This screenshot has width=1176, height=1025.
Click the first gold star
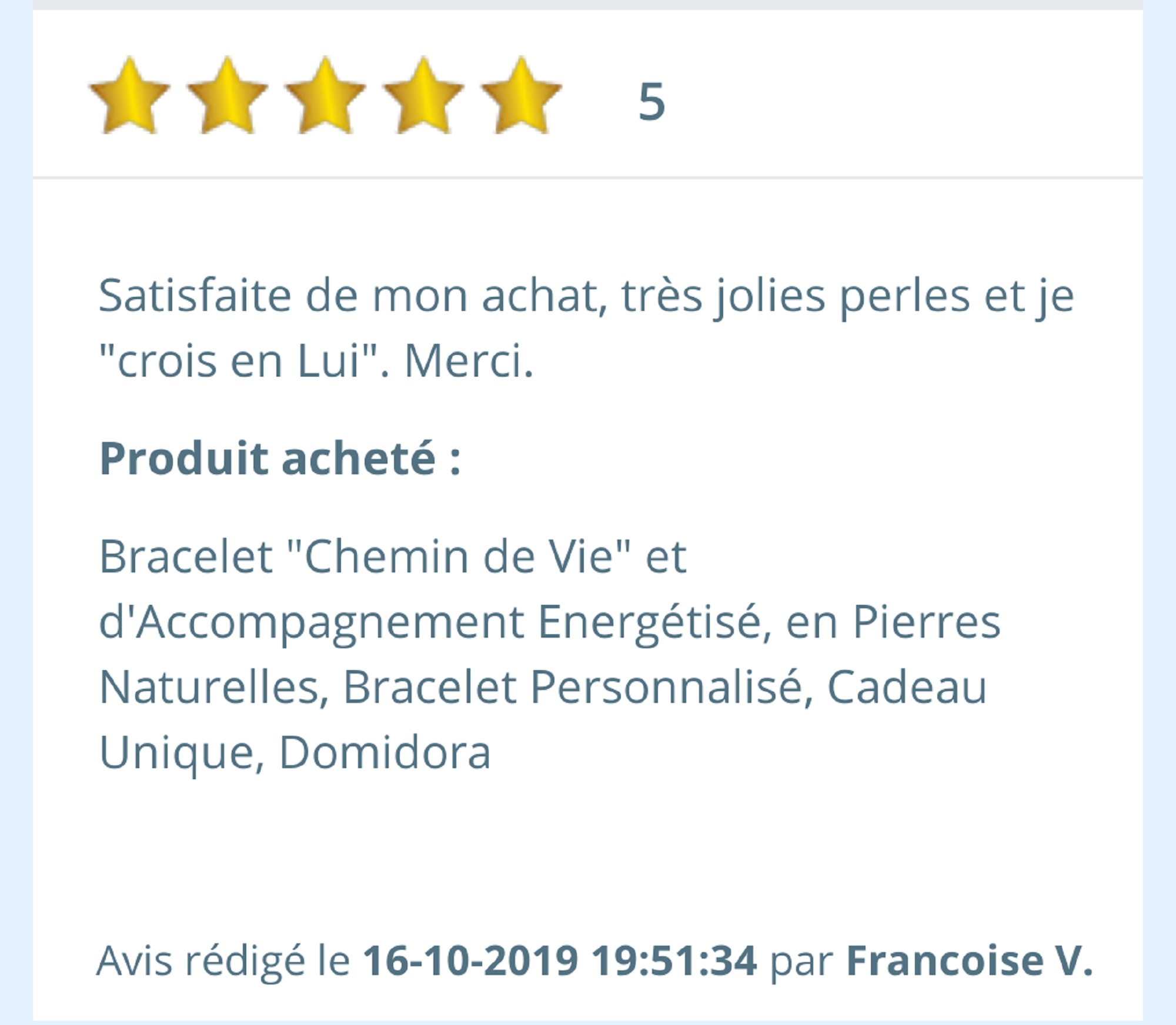pos(129,96)
